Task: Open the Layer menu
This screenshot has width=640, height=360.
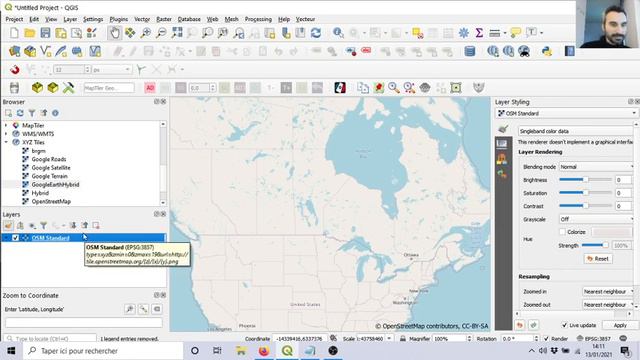Action: pyautogui.click(x=70, y=19)
